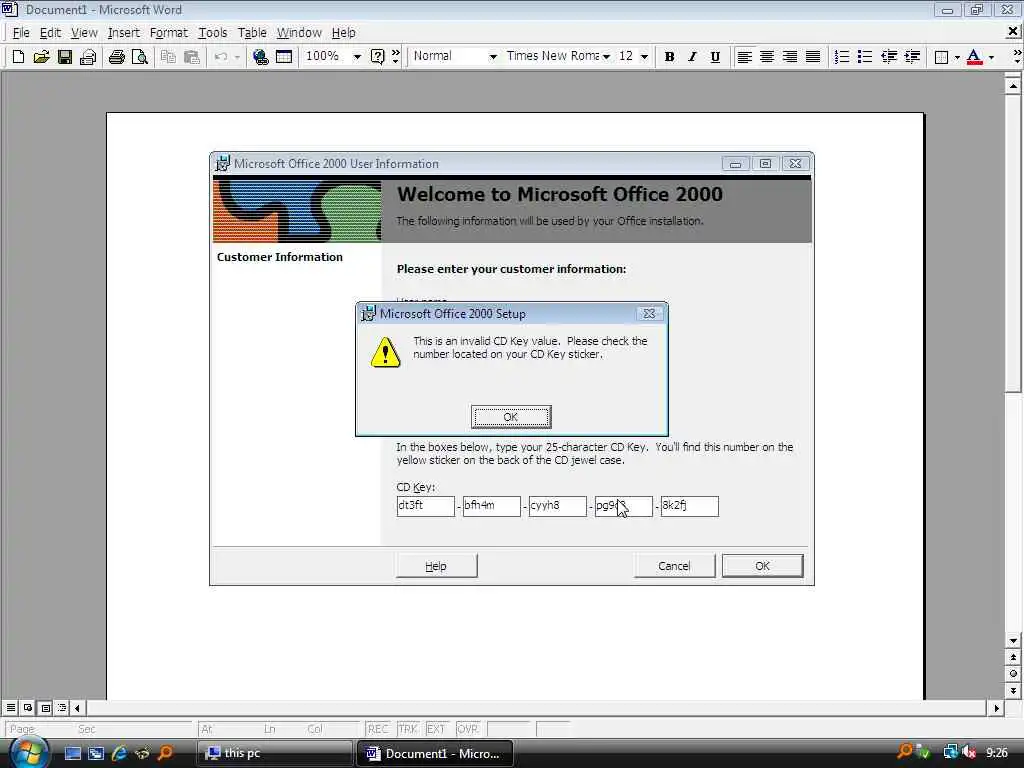The width and height of the screenshot is (1024, 768).
Task: Save the document with the floppy icon
Action: (x=65, y=57)
